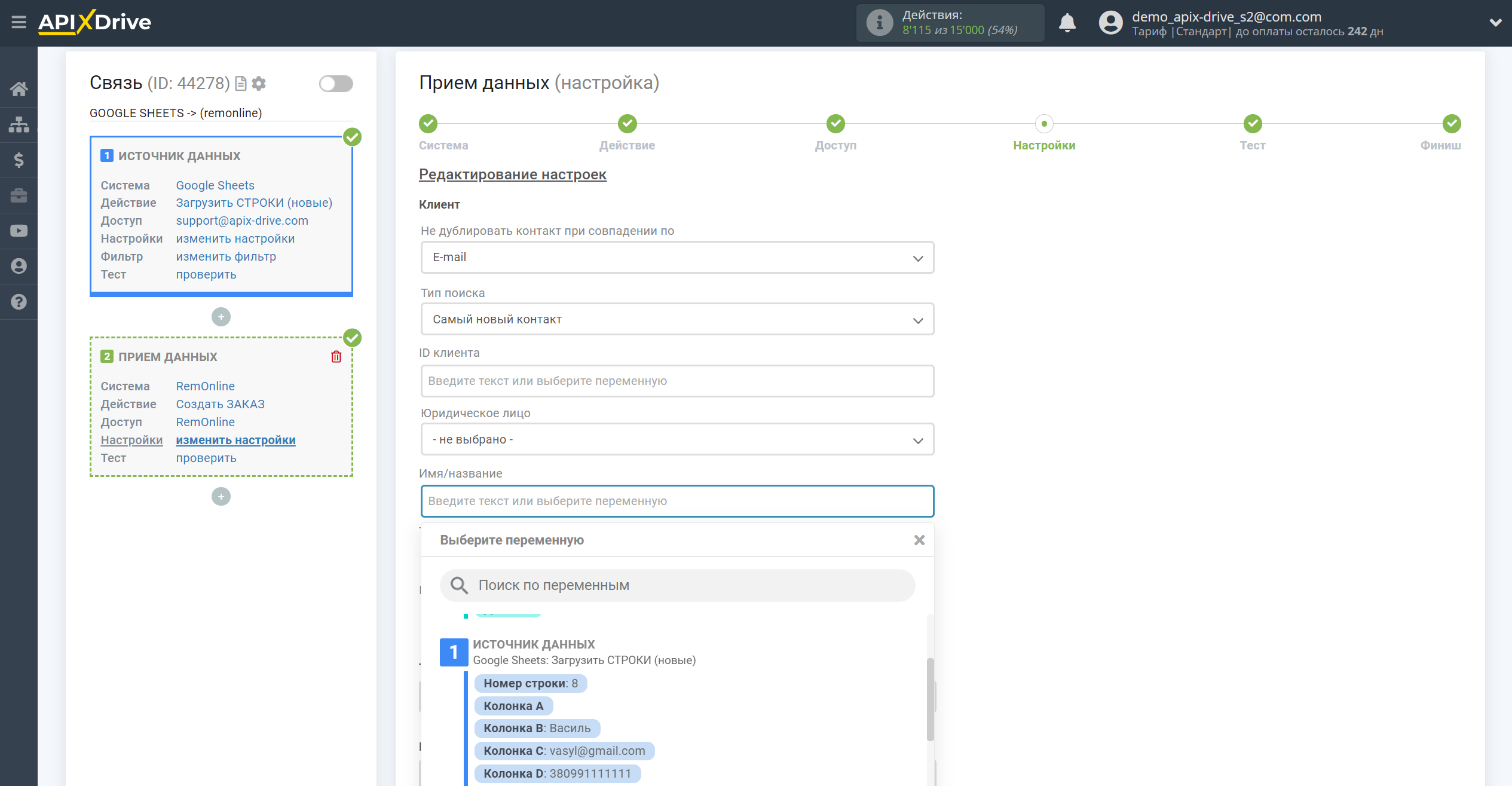
Task: Select variable Колонка C: vasyl@gmail.com
Action: pos(565,751)
